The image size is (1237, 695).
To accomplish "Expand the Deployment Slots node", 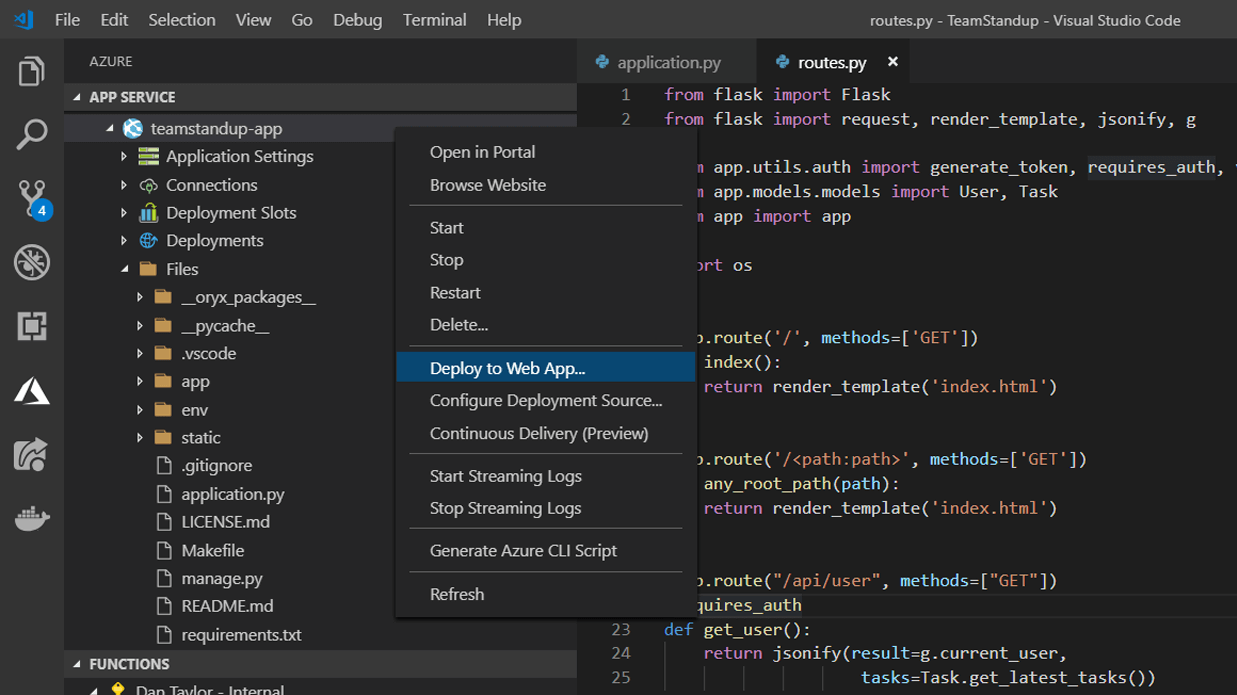I will click(x=124, y=213).
